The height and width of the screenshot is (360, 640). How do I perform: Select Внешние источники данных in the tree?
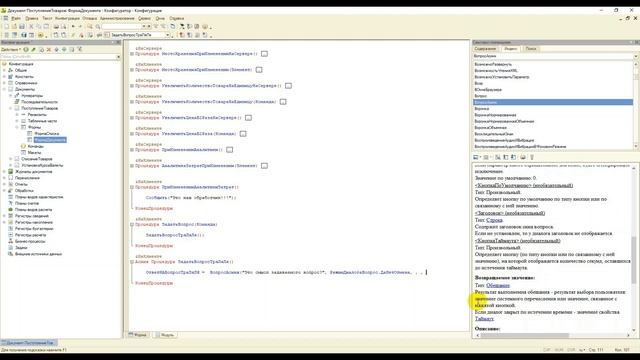tap(38, 254)
